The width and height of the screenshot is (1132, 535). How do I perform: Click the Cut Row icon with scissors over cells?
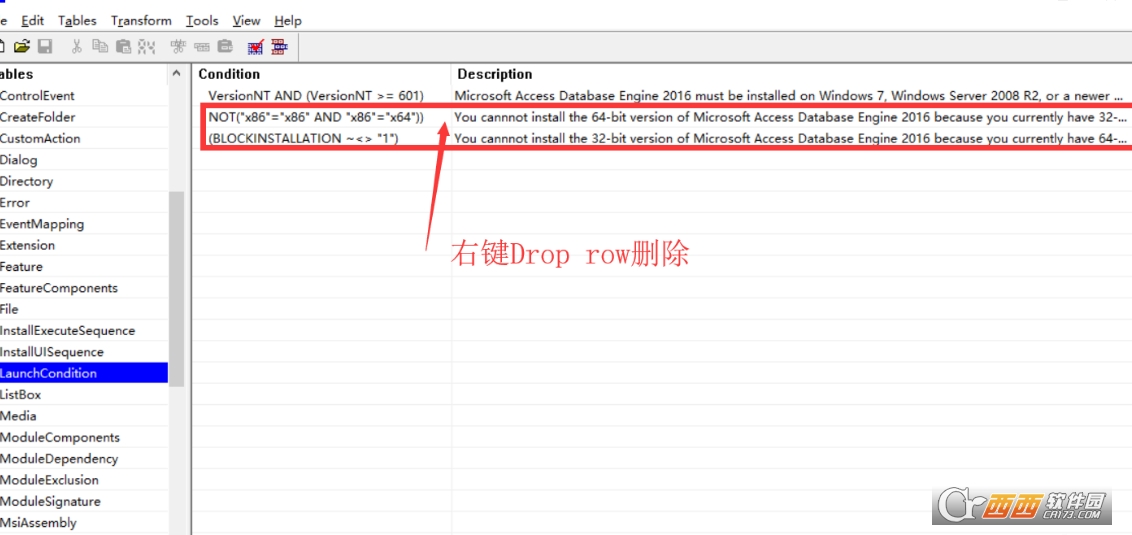(178, 47)
